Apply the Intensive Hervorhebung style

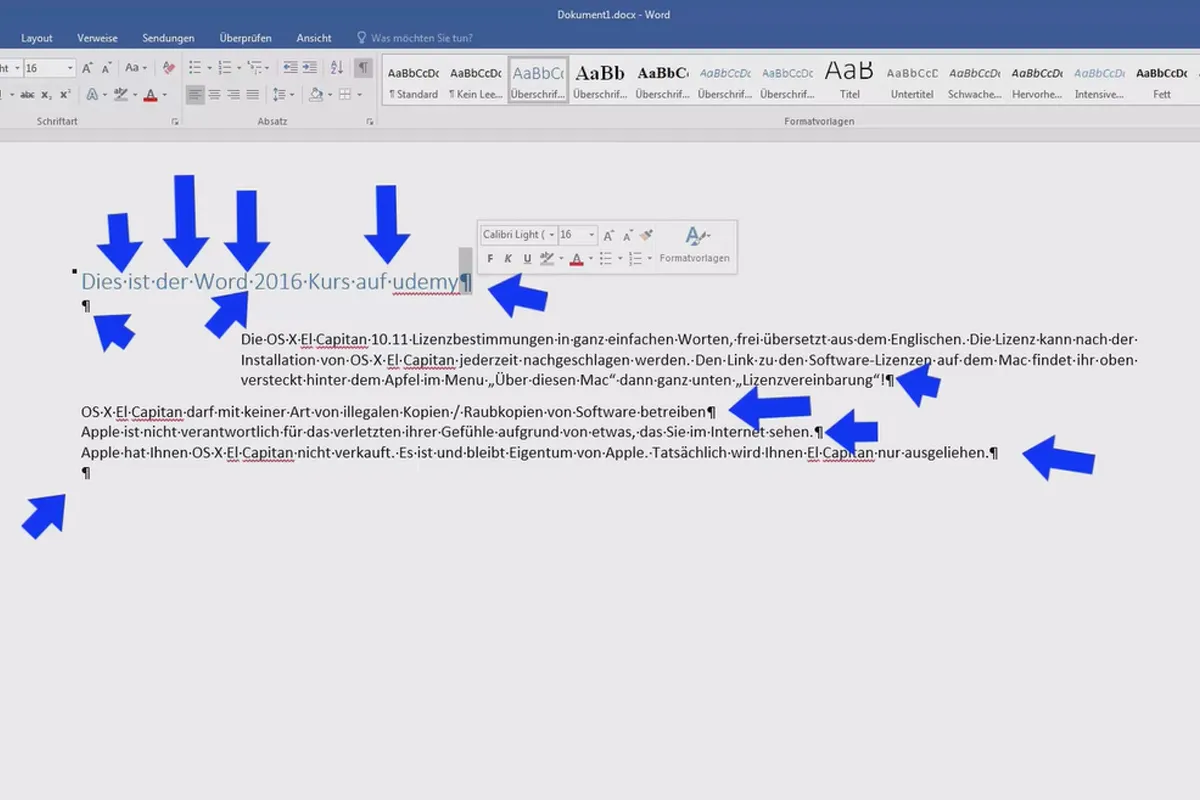coord(1099,80)
